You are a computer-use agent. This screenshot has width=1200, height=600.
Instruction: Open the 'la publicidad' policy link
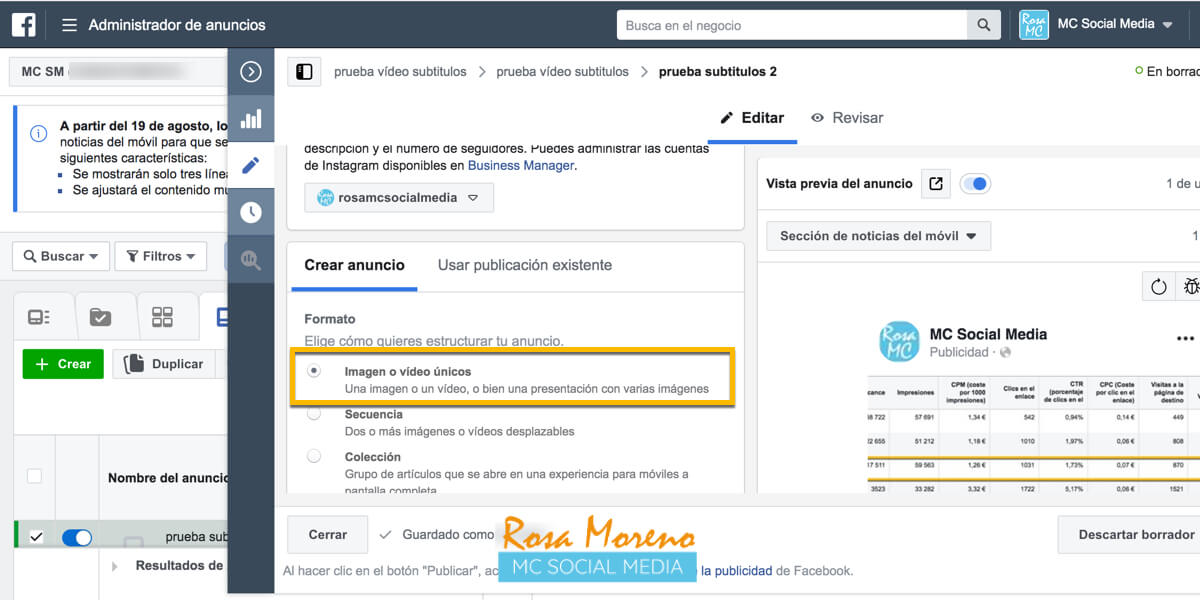737,571
